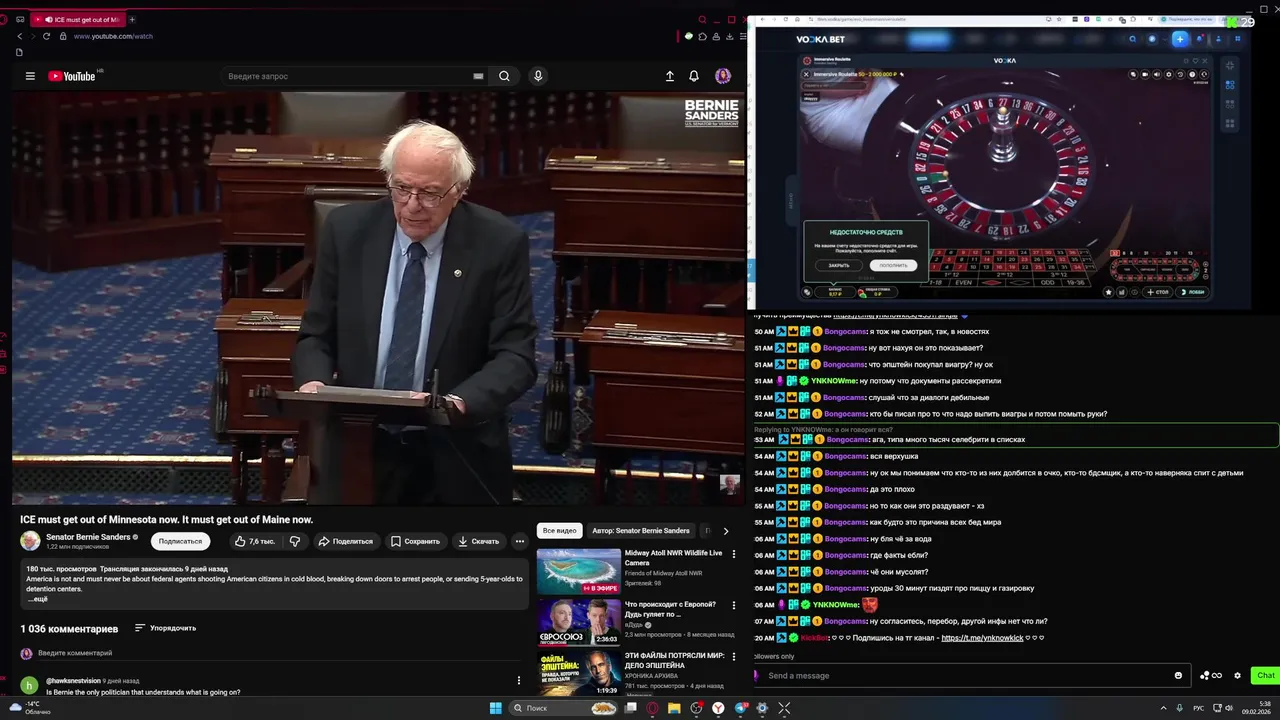
Task: Go to the YouTube home logo
Action: 71,76
